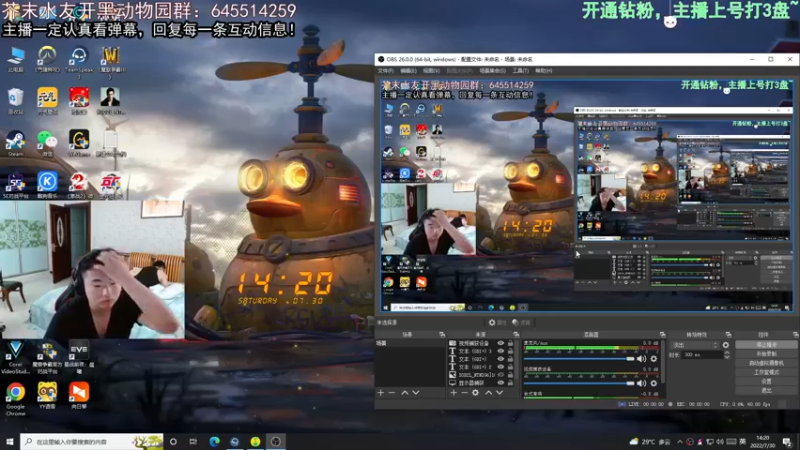
Task: Open the Tools menu in OBS
Action: (520, 71)
